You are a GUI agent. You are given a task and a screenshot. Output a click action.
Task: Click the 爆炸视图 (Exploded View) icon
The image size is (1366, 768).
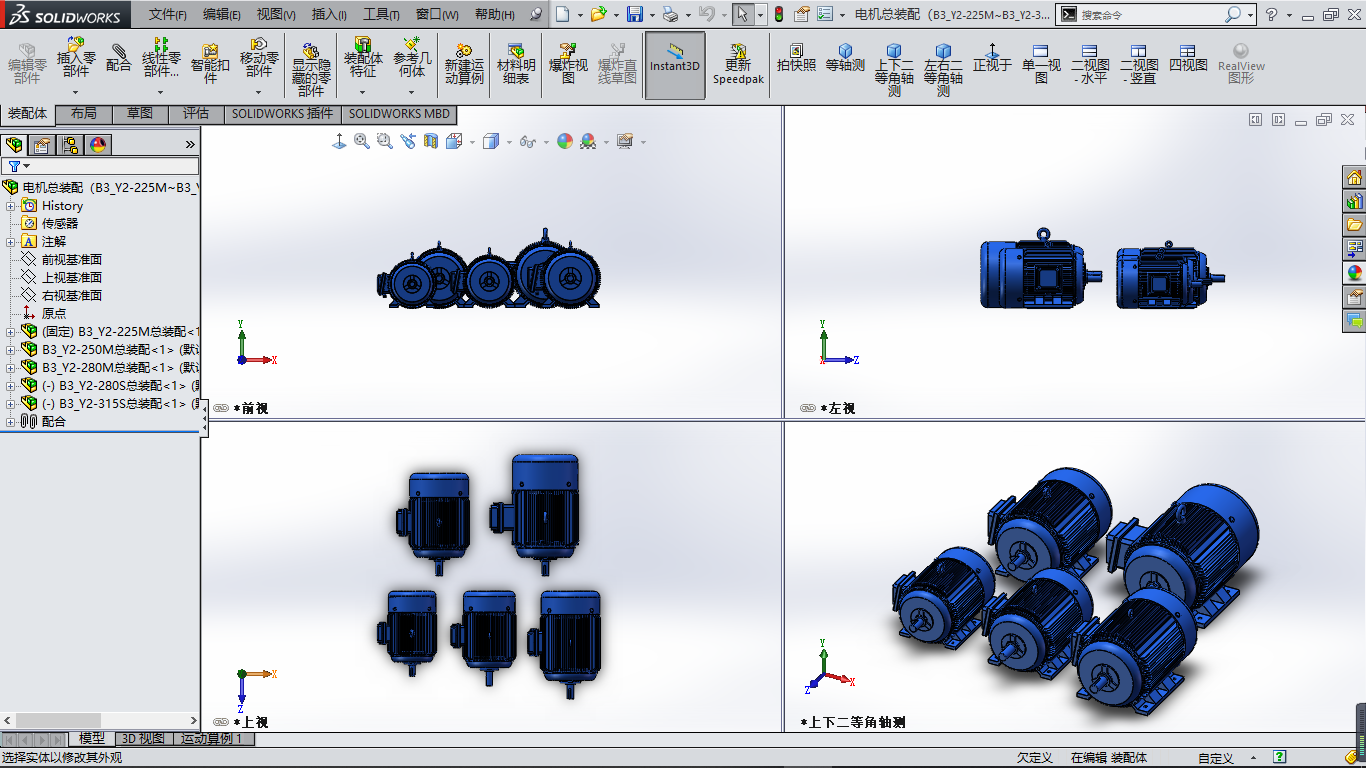[x=568, y=50]
